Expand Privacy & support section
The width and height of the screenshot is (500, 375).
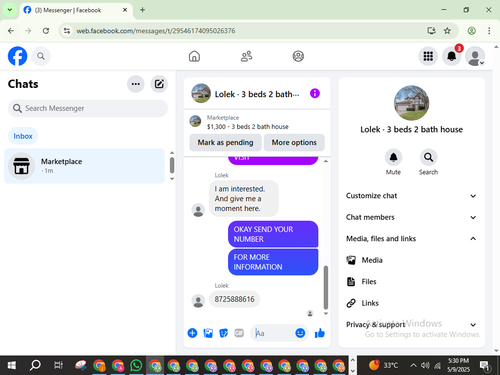pos(411,325)
